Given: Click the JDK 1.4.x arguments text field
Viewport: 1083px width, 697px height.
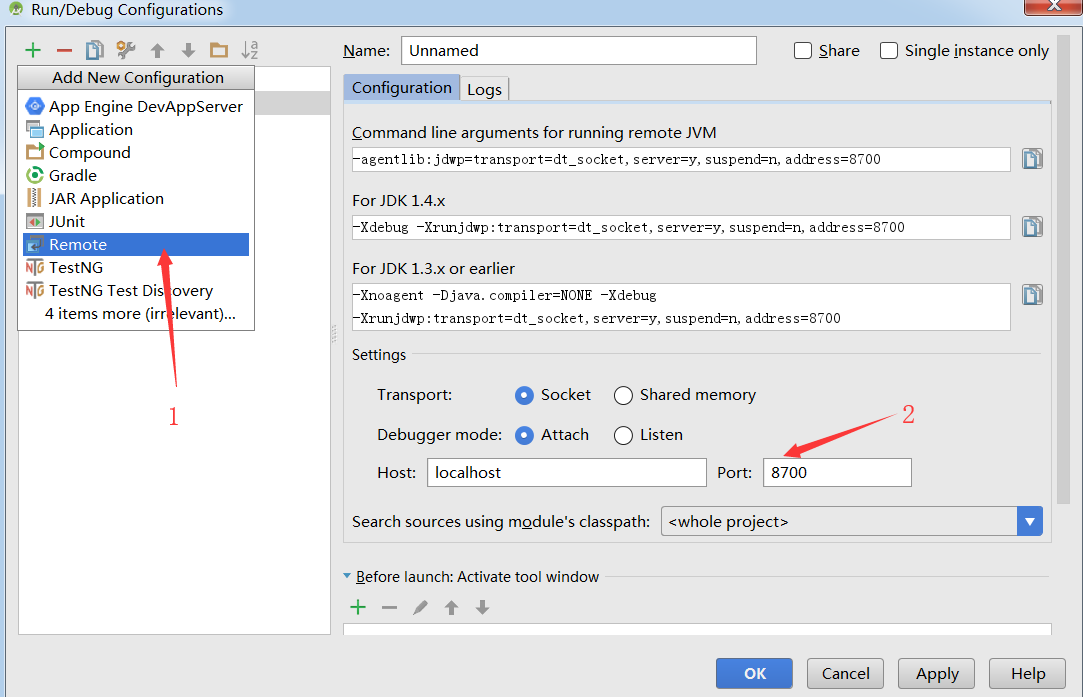Looking at the screenshot, I should click(681, 227).
